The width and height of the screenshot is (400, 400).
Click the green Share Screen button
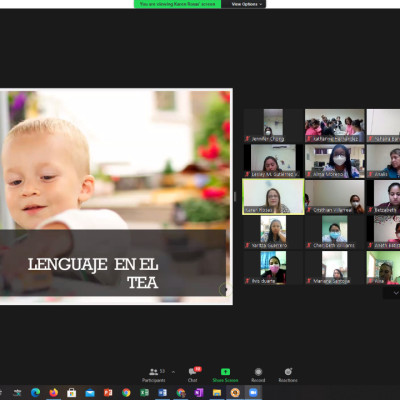click(225, 375)
